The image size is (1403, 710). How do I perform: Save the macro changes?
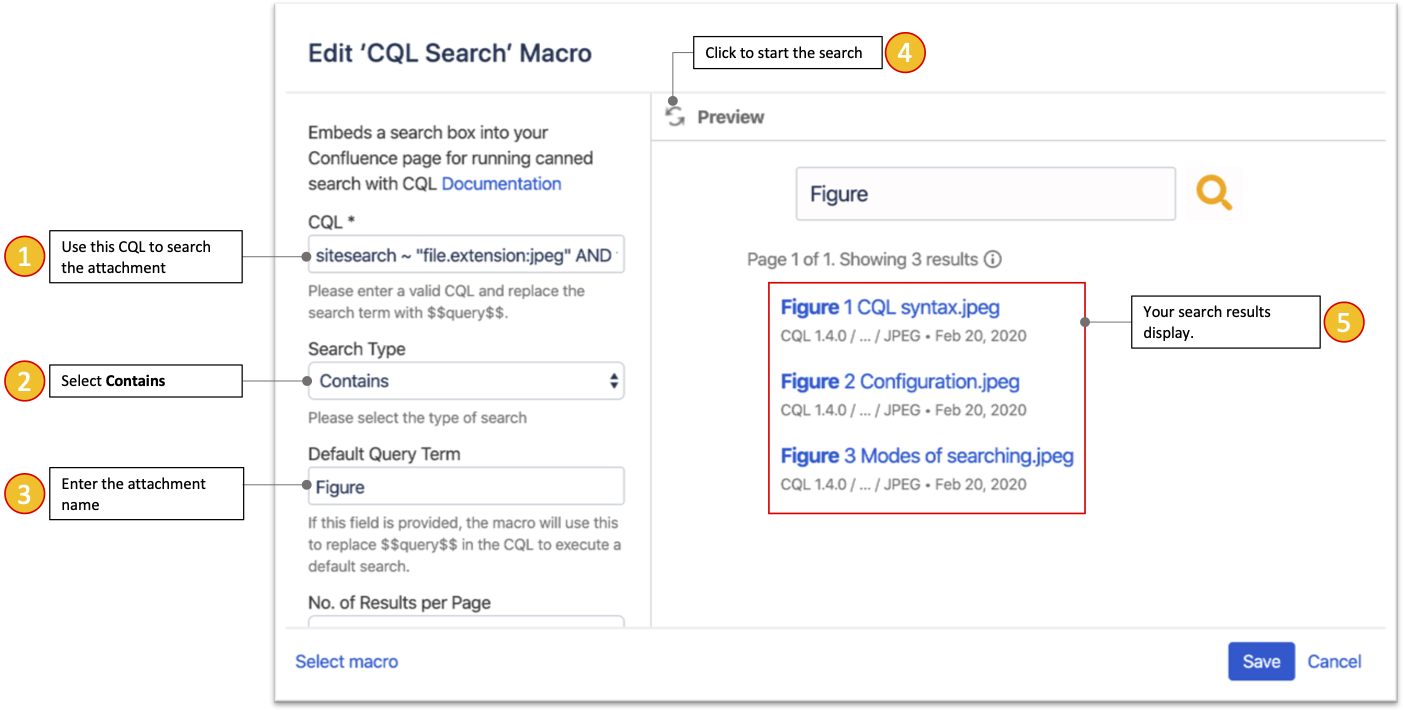click(x=1261, y=661)
